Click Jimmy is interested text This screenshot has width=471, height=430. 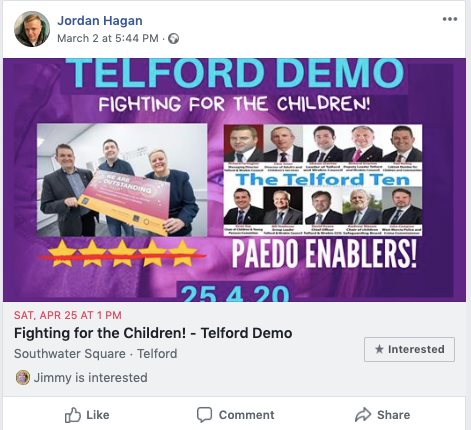(x=90, y=378)
